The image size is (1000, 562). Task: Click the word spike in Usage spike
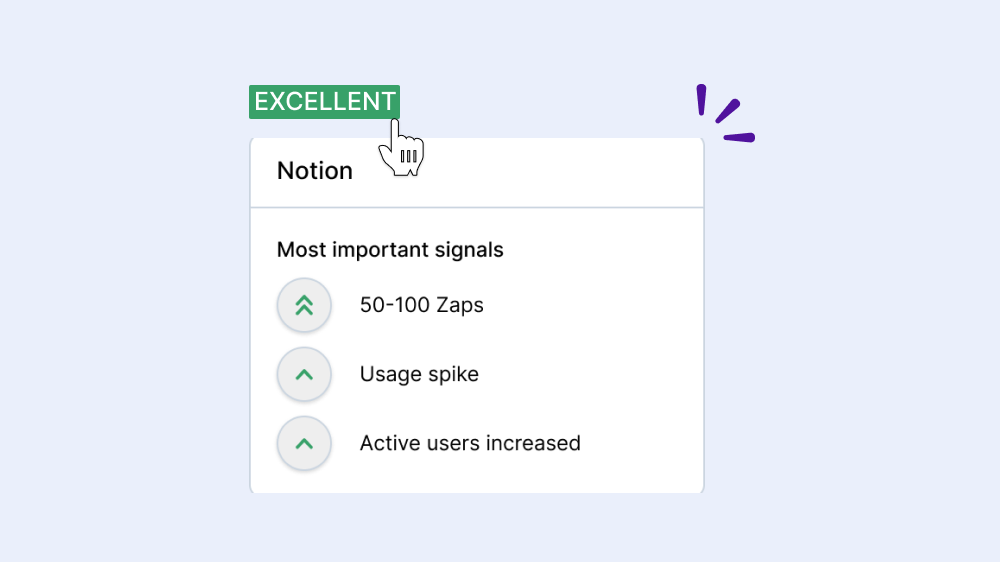tap(453, 374)
